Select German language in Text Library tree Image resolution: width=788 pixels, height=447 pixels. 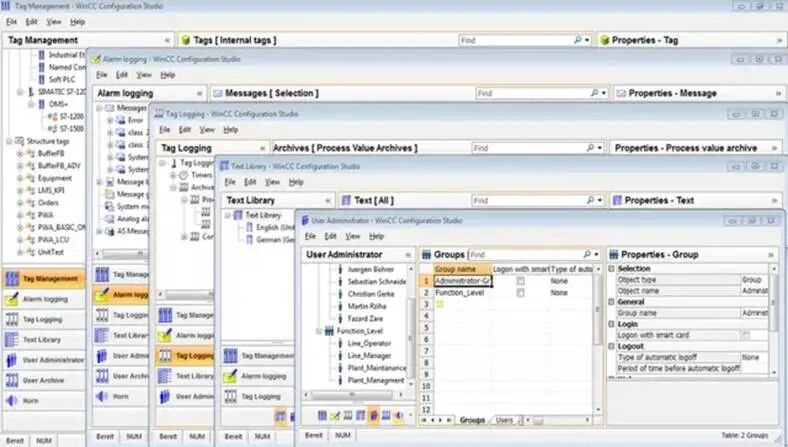click(x=275, y=240)
